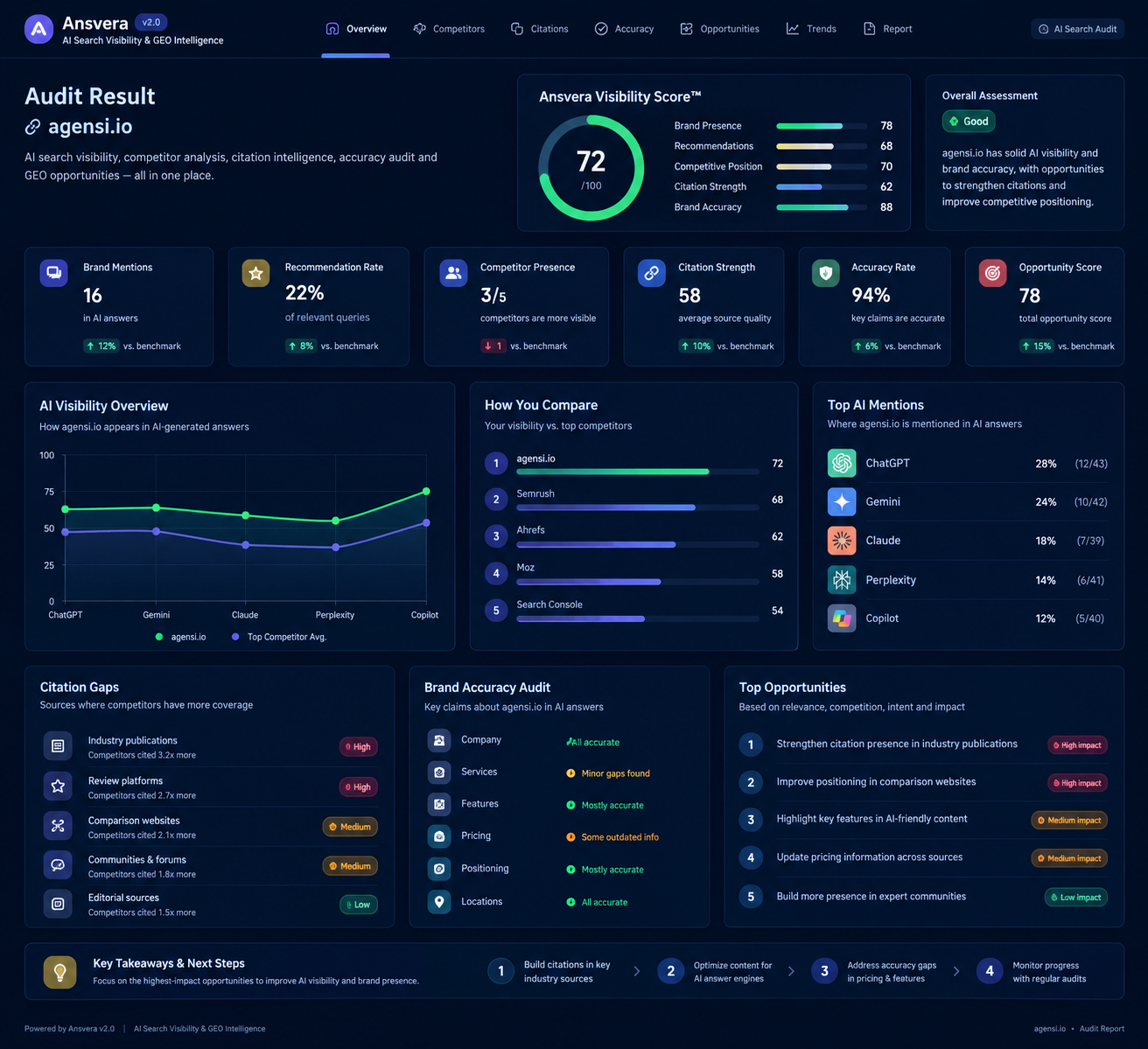Open the Overview tab
Image resolution: width=1148 pixels, height=1049 pixels.
pos(356,29)
